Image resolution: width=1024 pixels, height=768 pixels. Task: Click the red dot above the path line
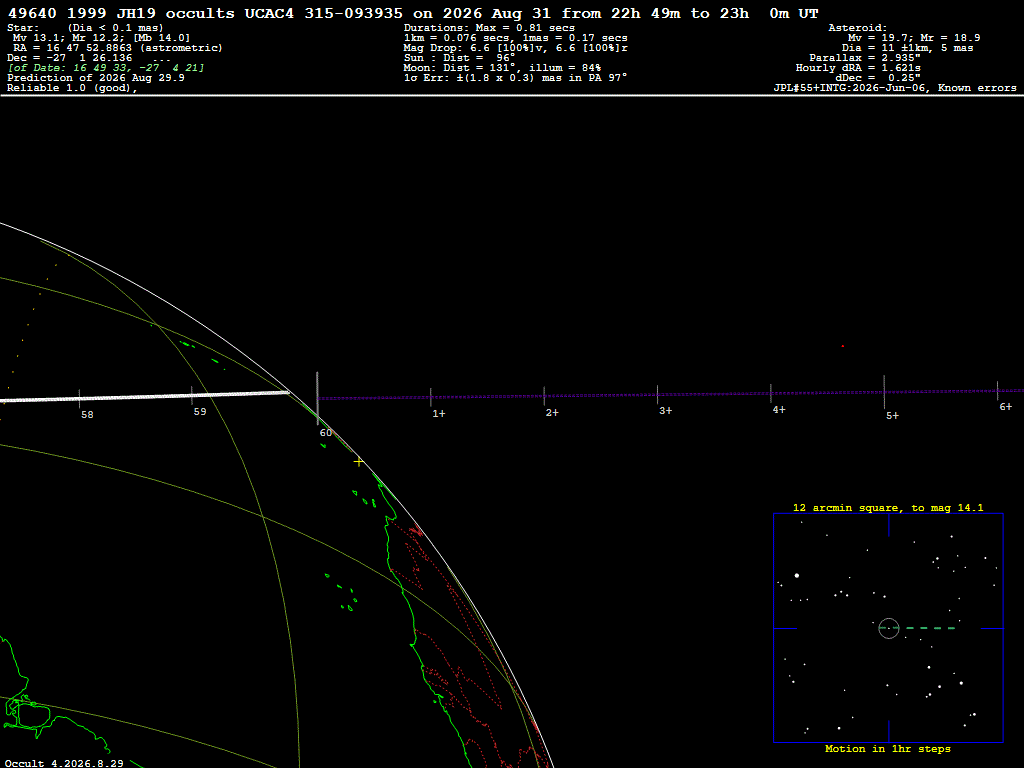[842, 346]
